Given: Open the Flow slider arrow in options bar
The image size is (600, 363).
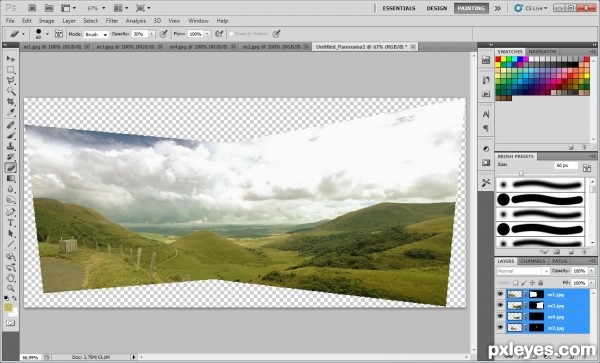Looking at the screenshot, I should click(x=207, y=34).
